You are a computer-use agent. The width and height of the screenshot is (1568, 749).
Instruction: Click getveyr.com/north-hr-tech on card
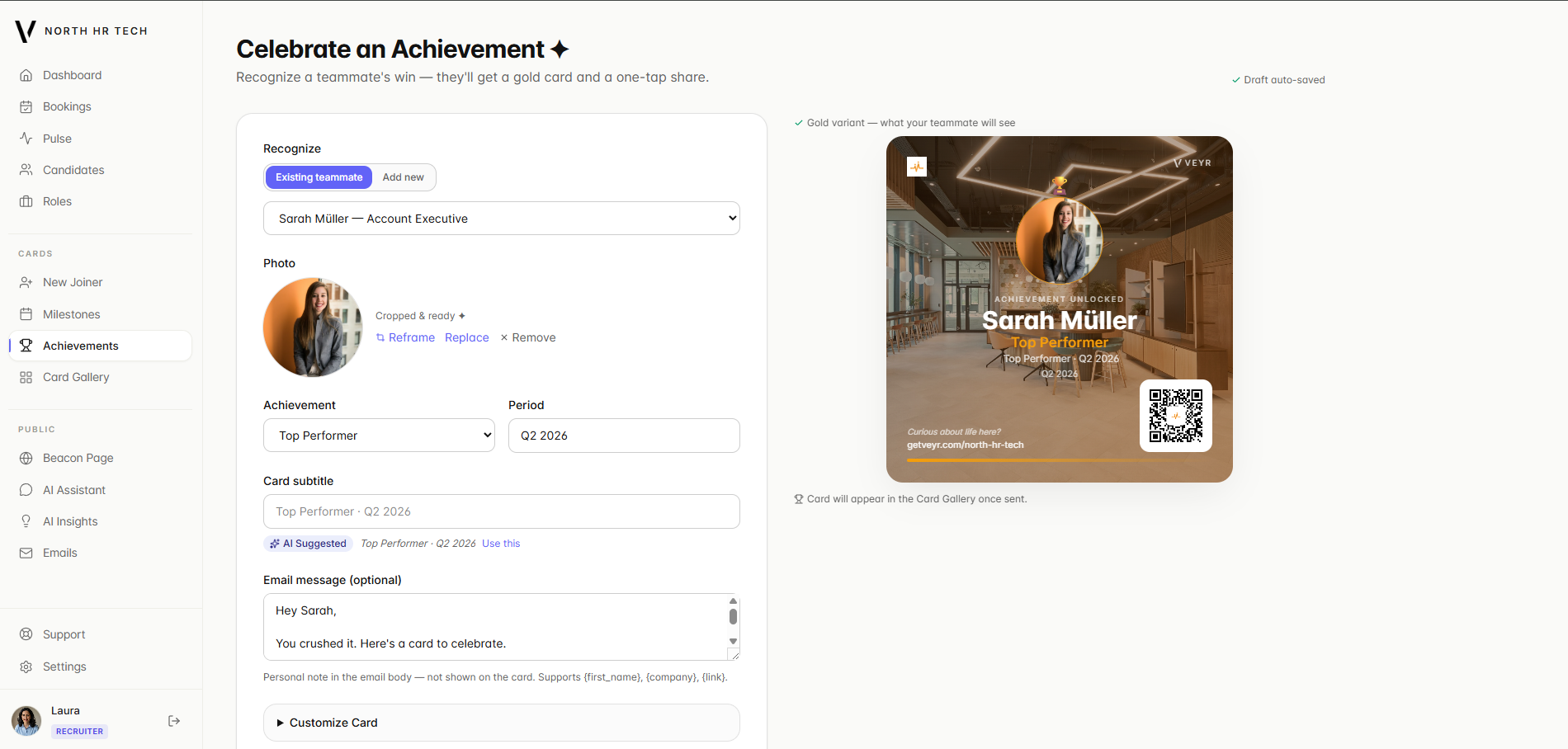click(966, 445)
